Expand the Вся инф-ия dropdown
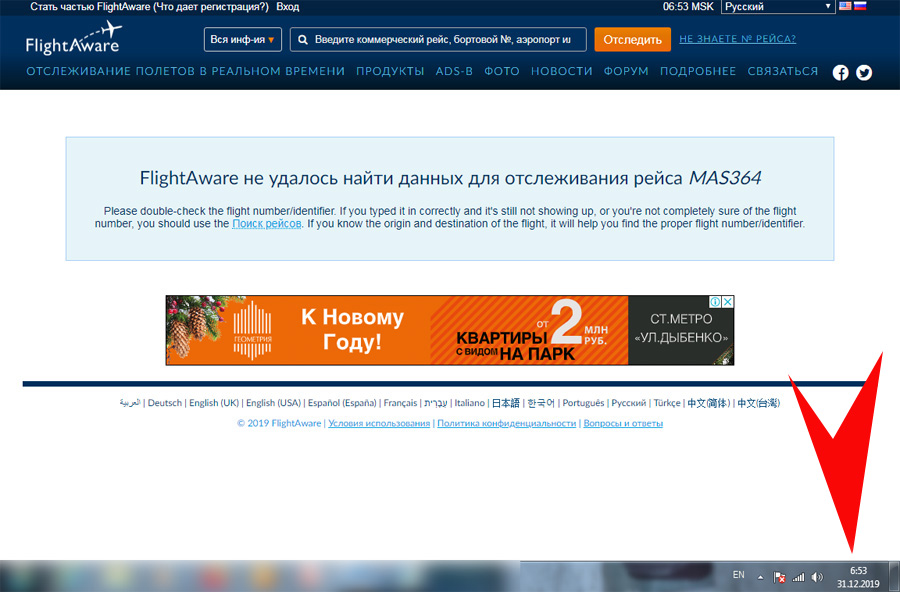The width and height of the screenshot is (900, 592). (242, 40)
